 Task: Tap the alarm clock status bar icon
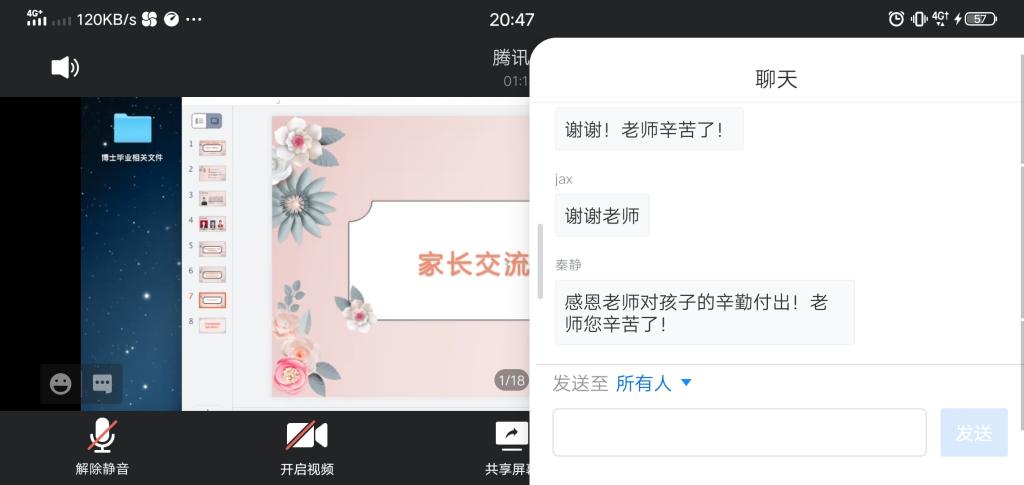pyautogui.click(x=897, y=19)
